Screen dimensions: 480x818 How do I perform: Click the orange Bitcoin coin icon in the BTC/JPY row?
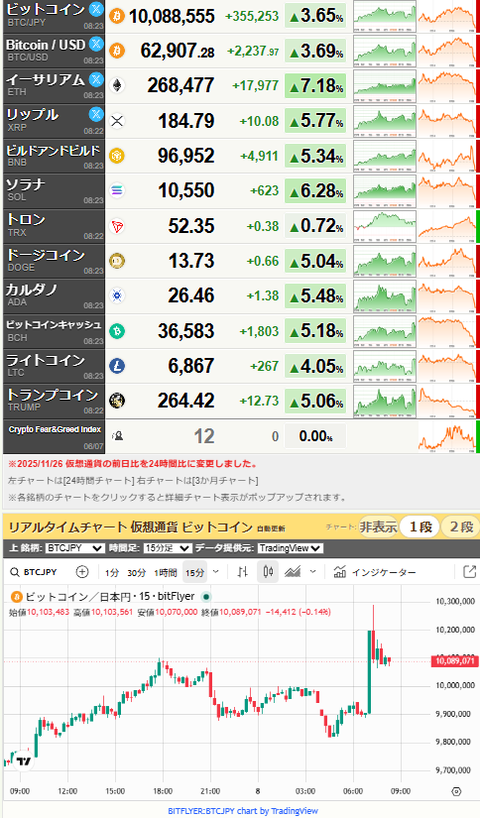point(117,16)
